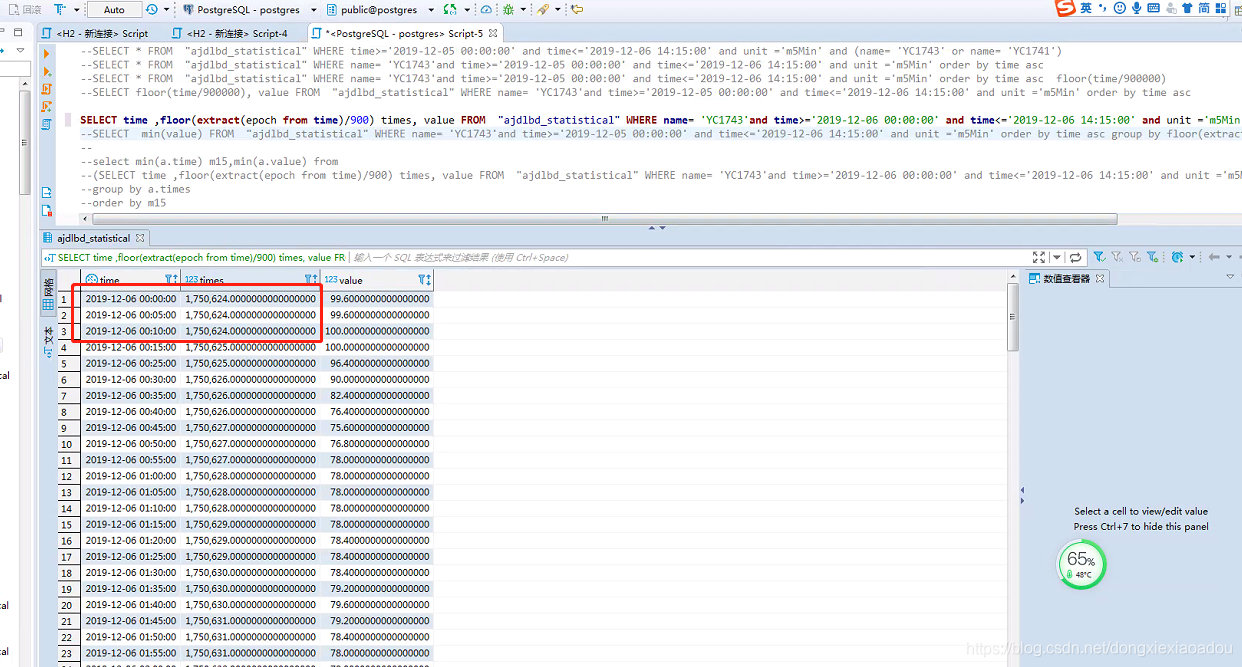Screen dimensions: 1242x667
Task: Toggle the Sogou English/Chinese 英 indicator
Action: pos(1087,9)
